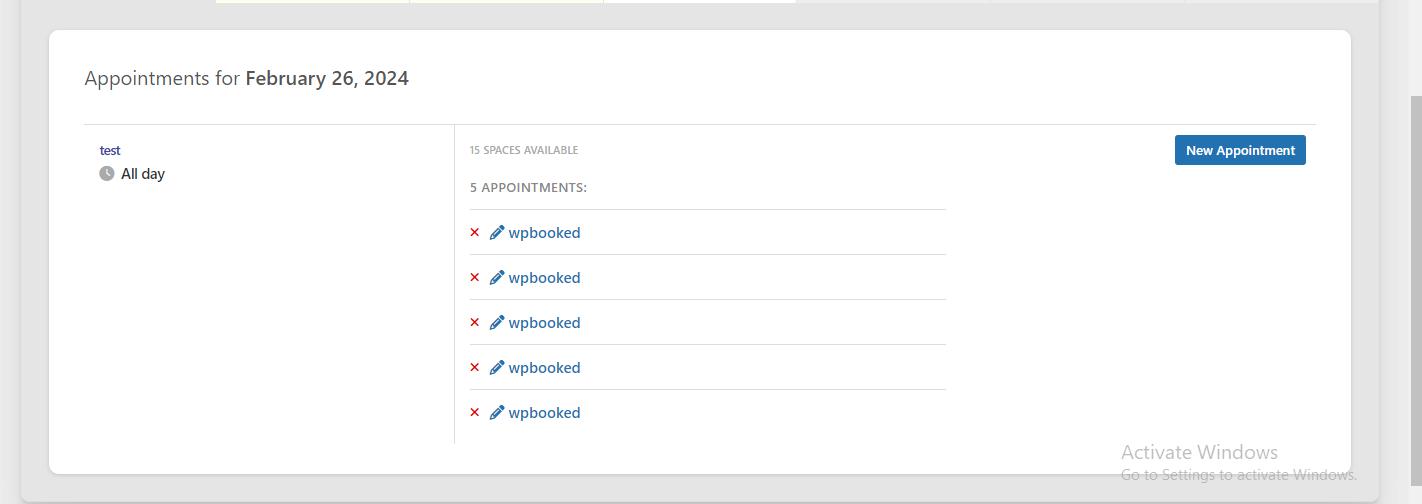
Task: Click the 5 Appointments heading text
Action: pos(528,187)
